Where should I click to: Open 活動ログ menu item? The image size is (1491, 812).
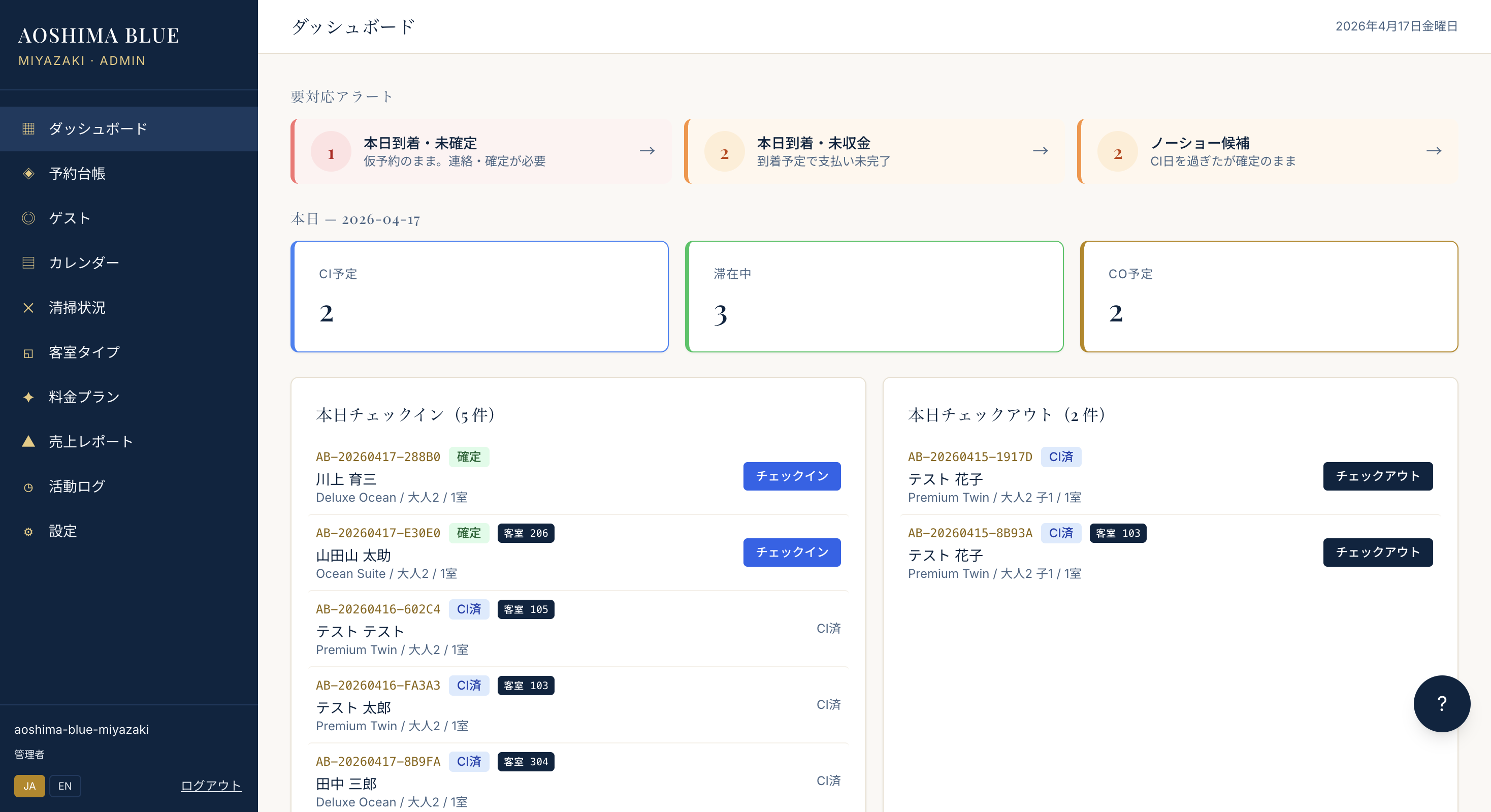[129, 486]
